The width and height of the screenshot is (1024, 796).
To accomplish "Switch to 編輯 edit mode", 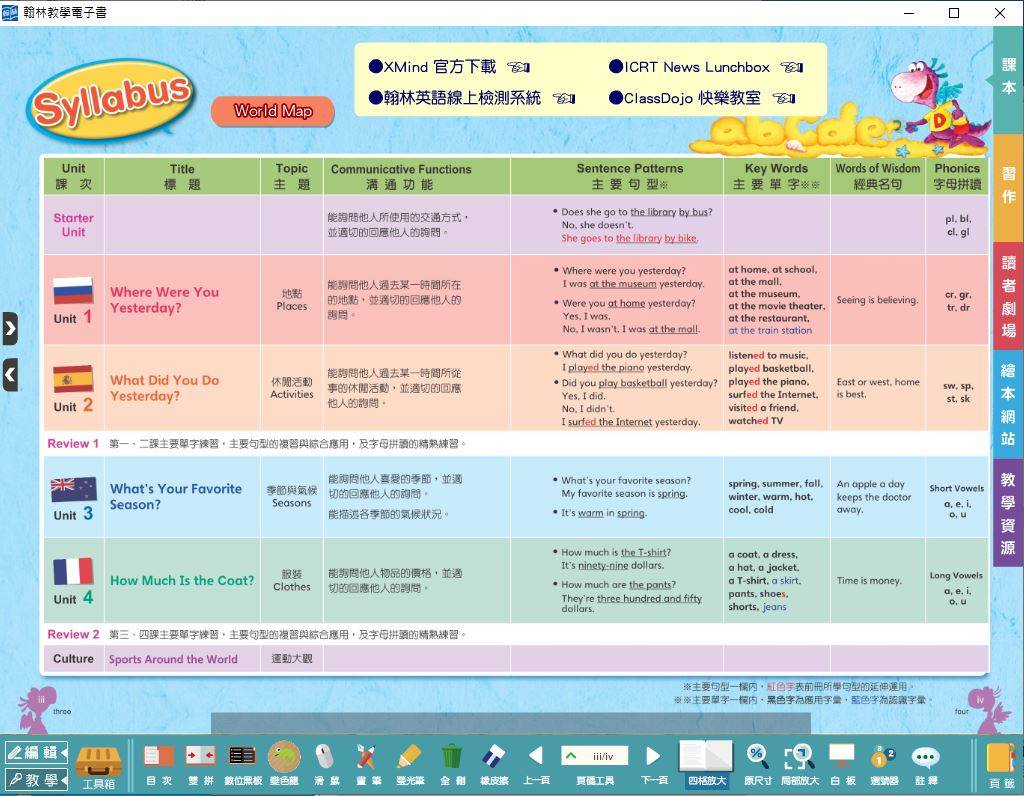I will point(37,752).
